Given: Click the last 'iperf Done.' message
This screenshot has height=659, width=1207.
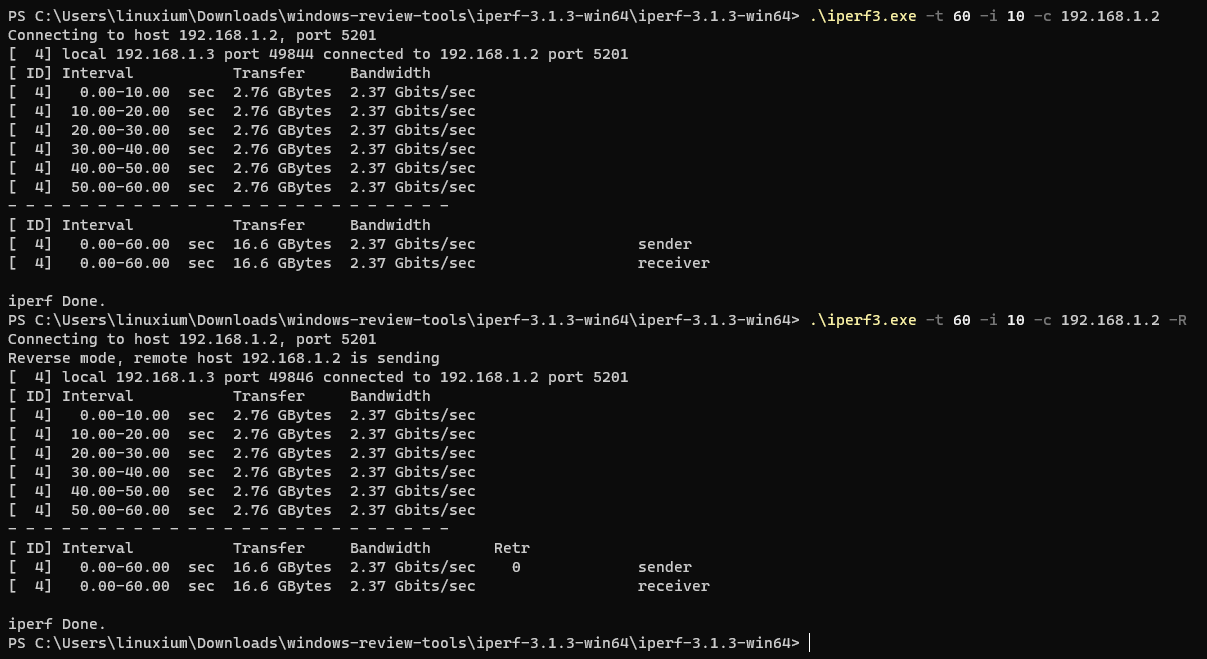Looking at the screenshot, I should (x=57, y=624).
